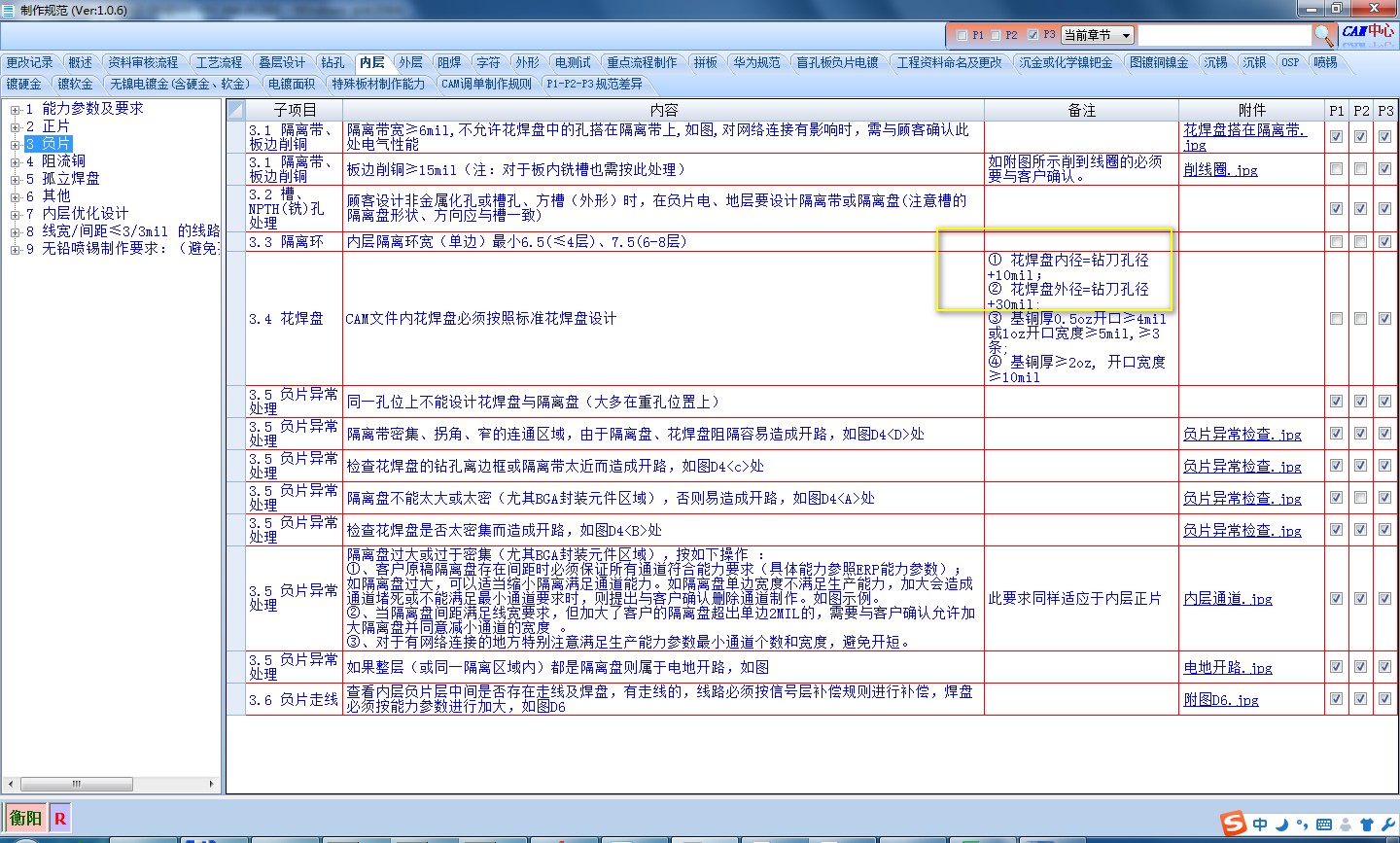The image size is (1400, 843).
Task: Open attachment 花焊盘搭在隔离带.jpg
Action: click(1244, 137)
